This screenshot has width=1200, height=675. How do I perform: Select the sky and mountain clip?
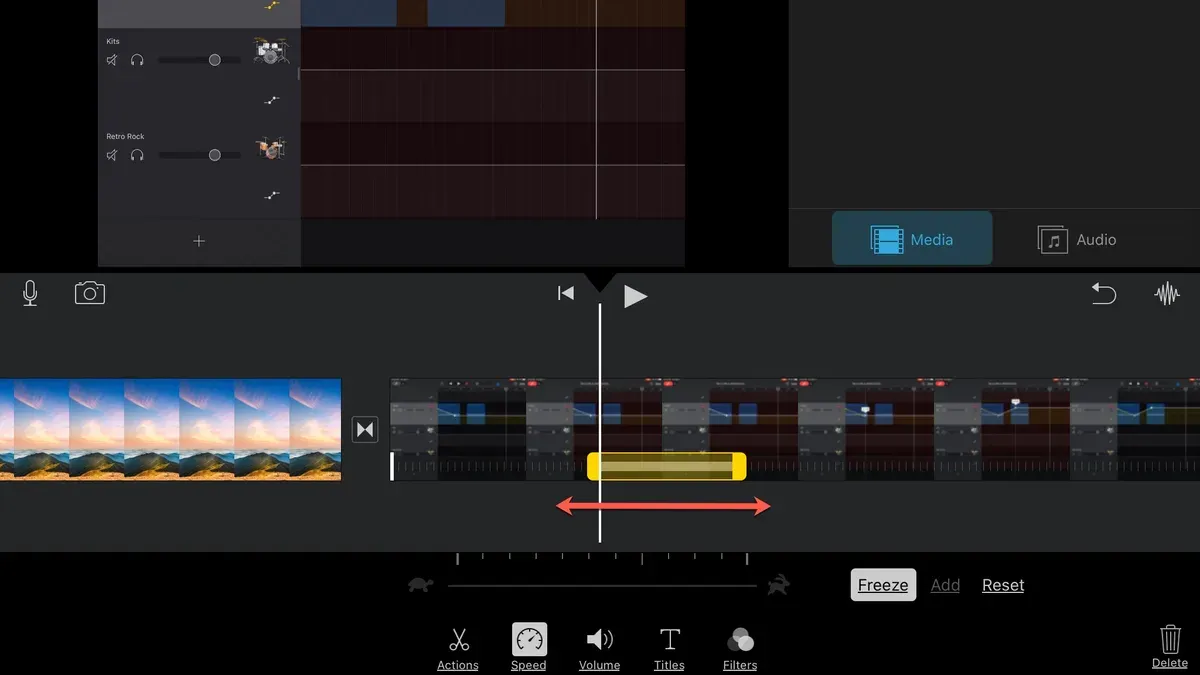[170, 429]
